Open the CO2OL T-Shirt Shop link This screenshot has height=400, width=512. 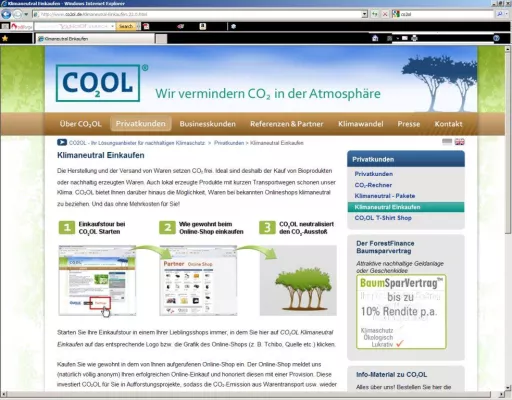383,218
